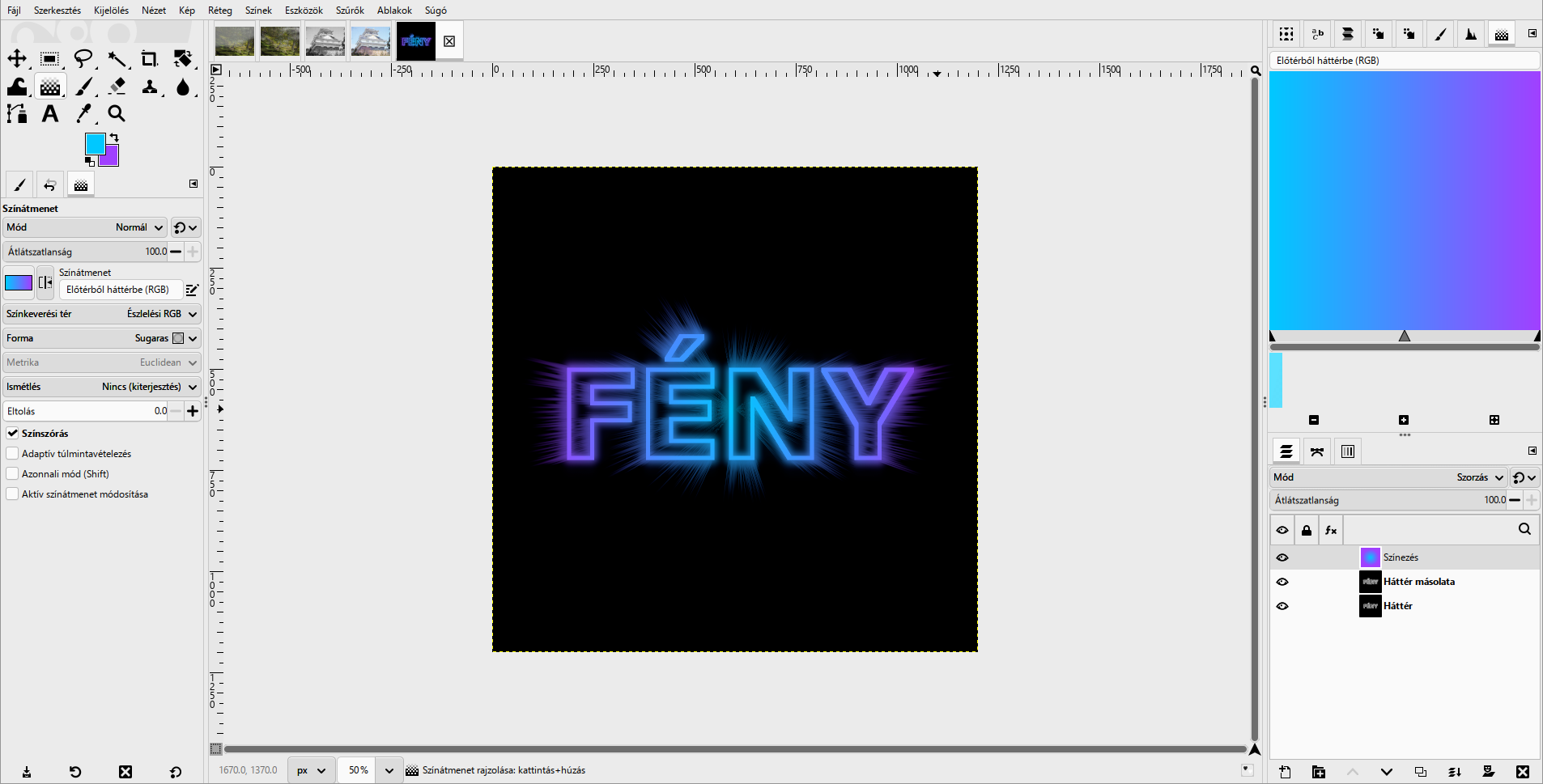Open the gradient editor pencil icon
Image resolution: width=1543 pixels, height=784 pixels.
tap(192, 290)
